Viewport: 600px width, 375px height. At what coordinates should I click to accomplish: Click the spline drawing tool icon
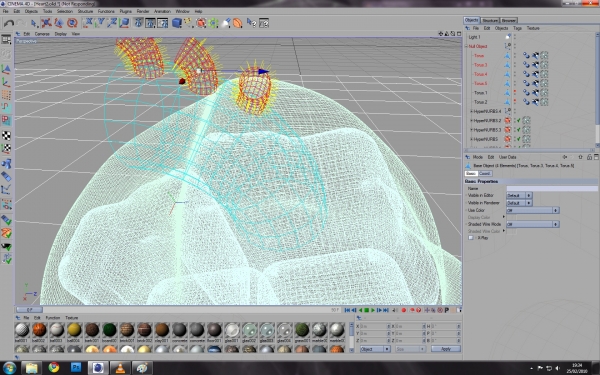tap(188, 23)
